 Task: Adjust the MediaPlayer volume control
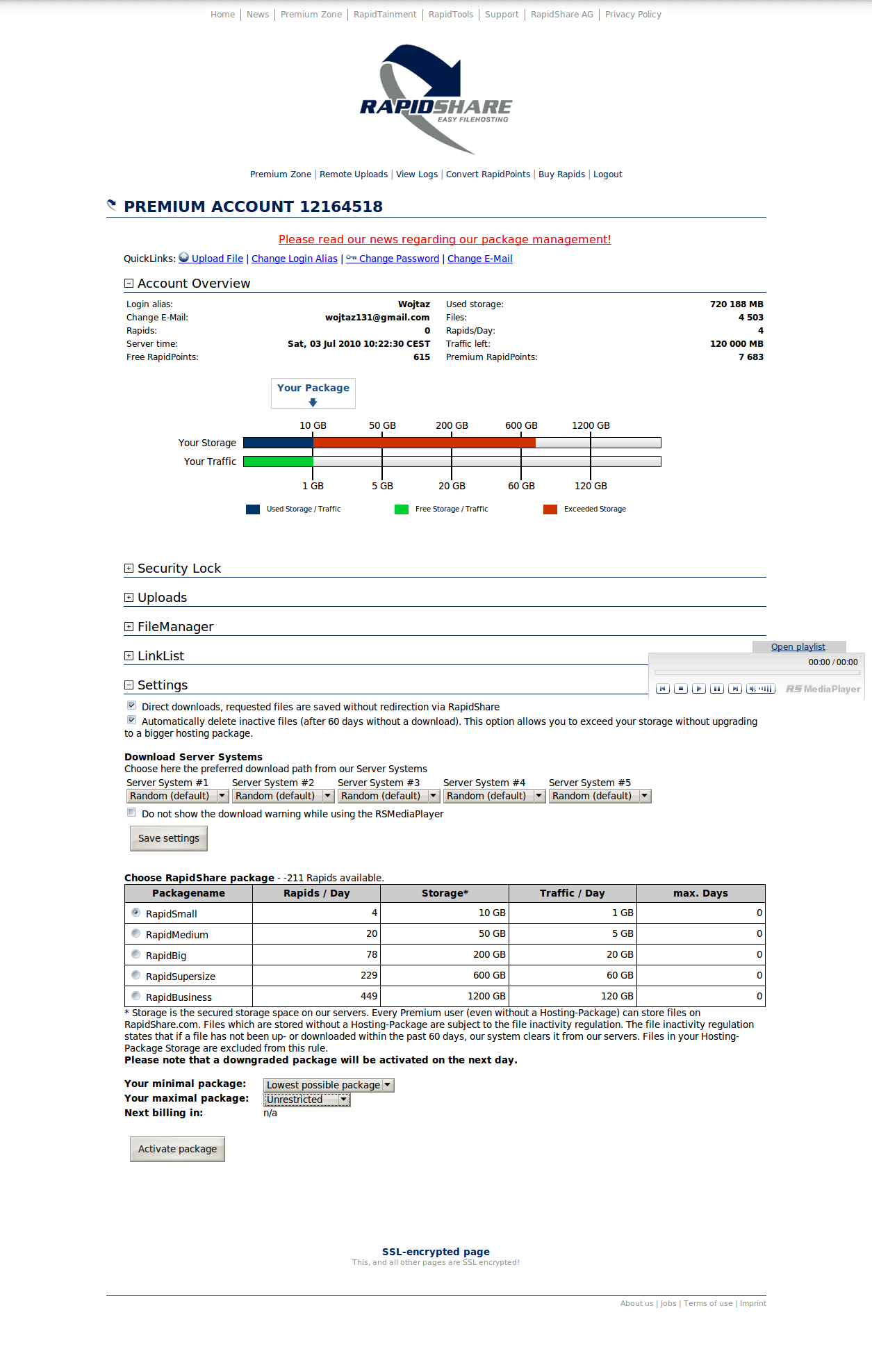761,689
